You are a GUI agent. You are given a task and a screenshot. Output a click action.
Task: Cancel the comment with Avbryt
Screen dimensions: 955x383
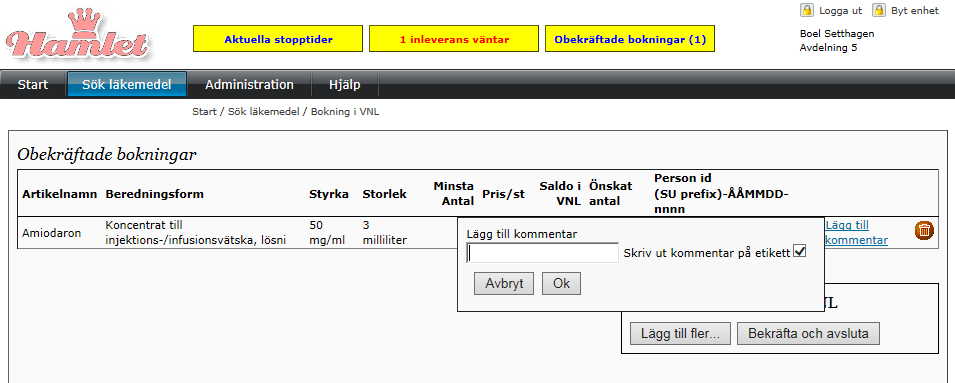(x=504, y=284)
